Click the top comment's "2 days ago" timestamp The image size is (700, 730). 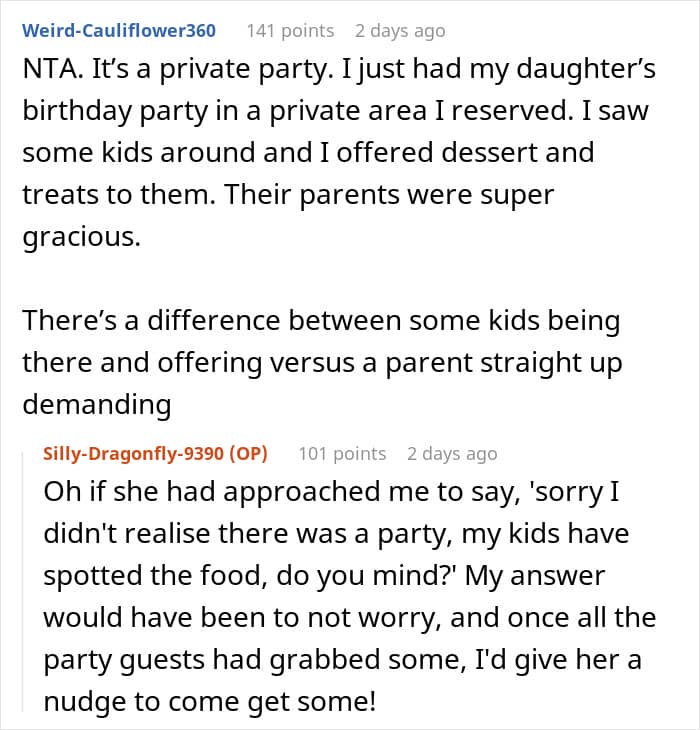point(400,30)
